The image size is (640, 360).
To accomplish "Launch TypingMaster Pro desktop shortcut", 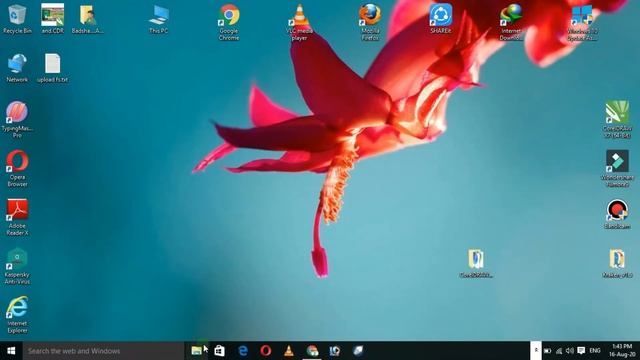I will point(17,119).
